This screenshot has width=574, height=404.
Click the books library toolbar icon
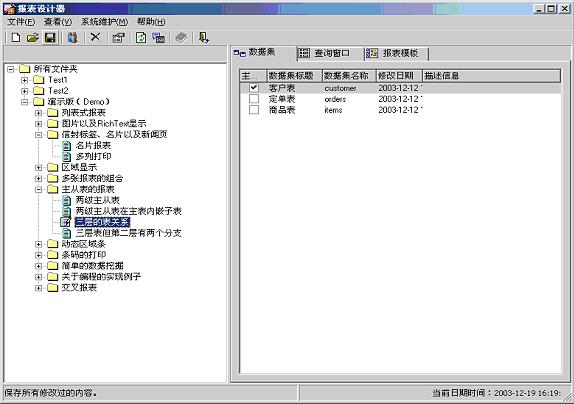[x=72, y=37]
